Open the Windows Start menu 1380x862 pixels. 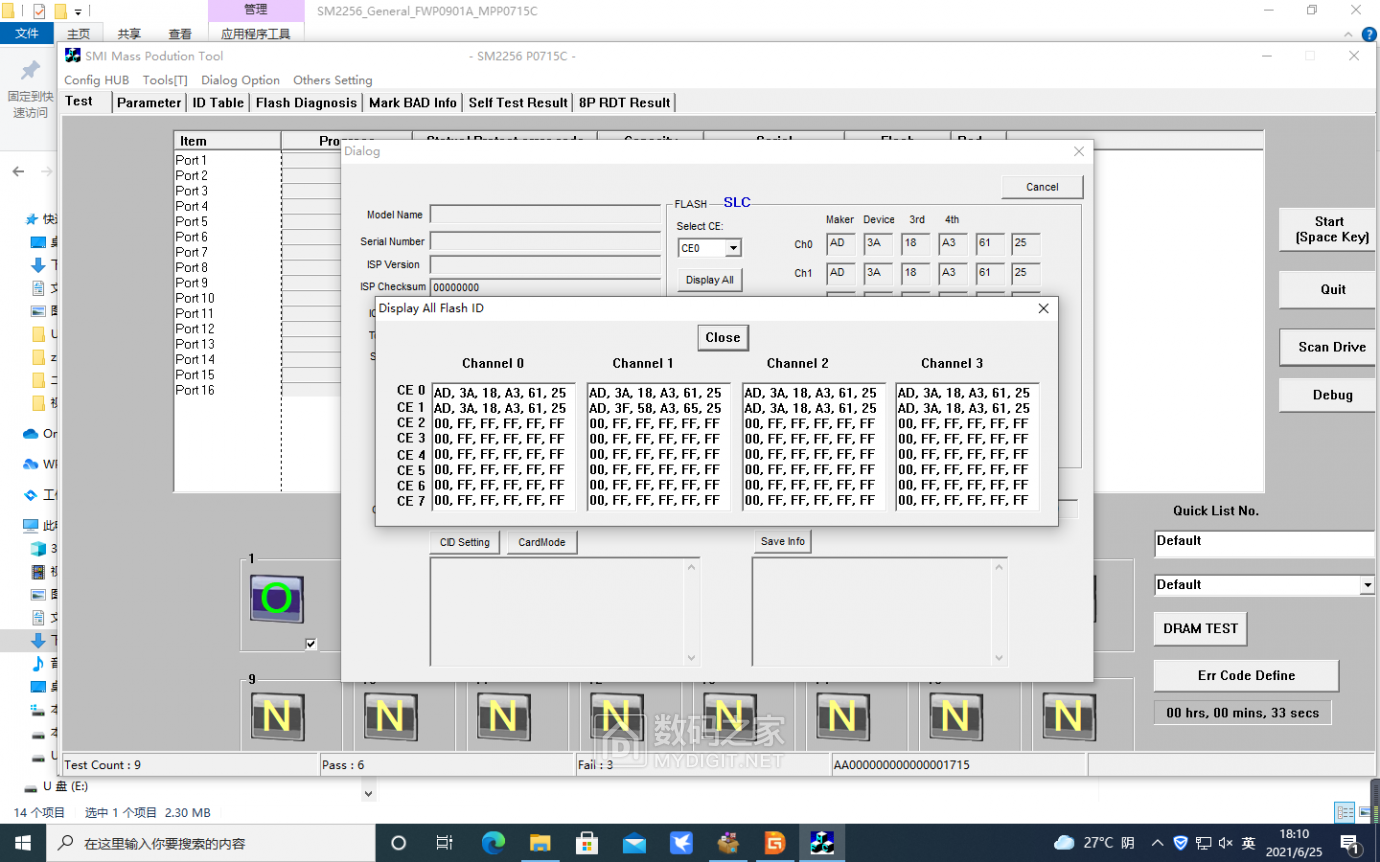pos(22,842)
